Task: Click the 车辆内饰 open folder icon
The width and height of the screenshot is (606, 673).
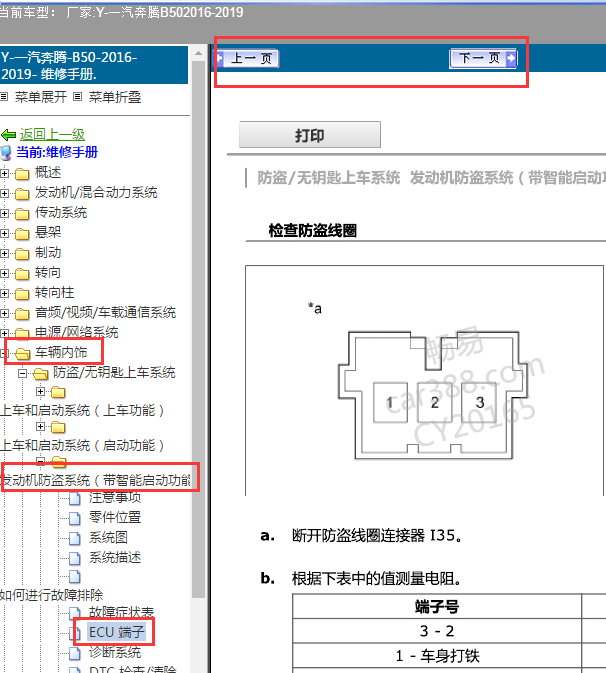Action: point(22,354)
